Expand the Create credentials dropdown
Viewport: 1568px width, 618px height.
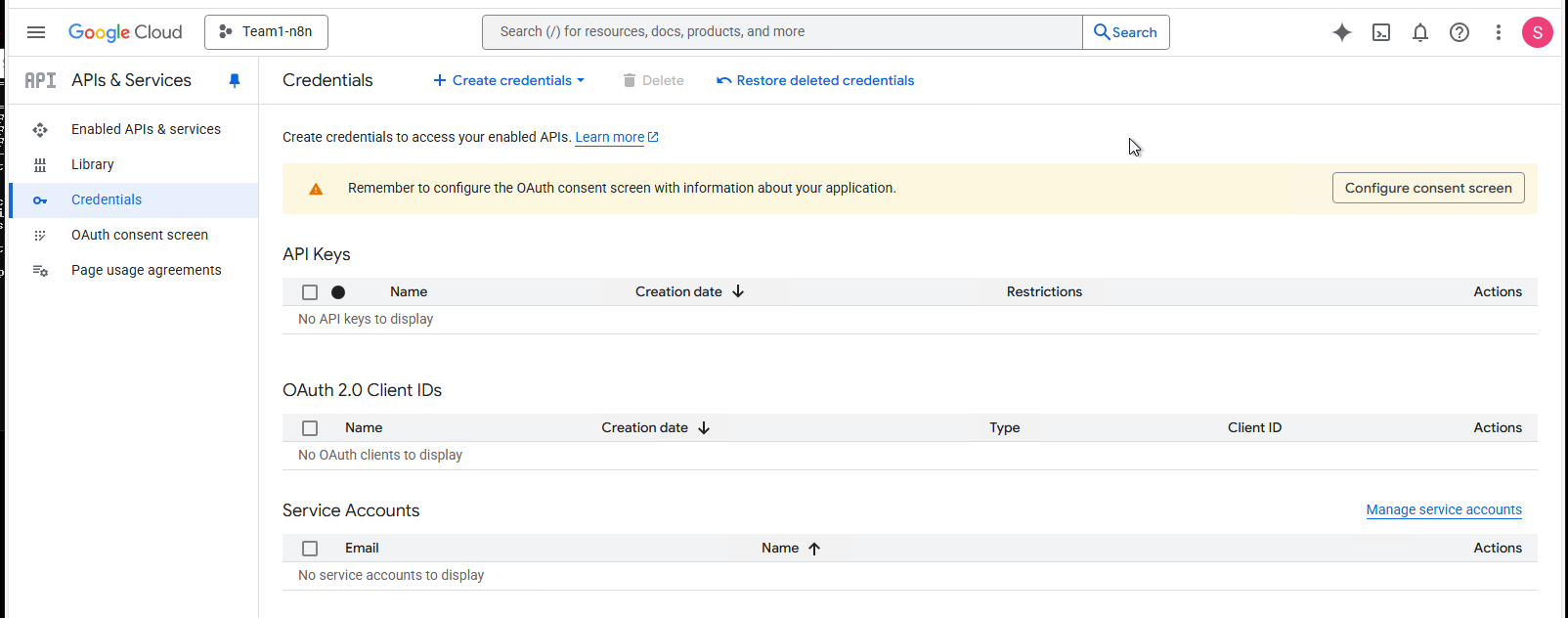509,80
